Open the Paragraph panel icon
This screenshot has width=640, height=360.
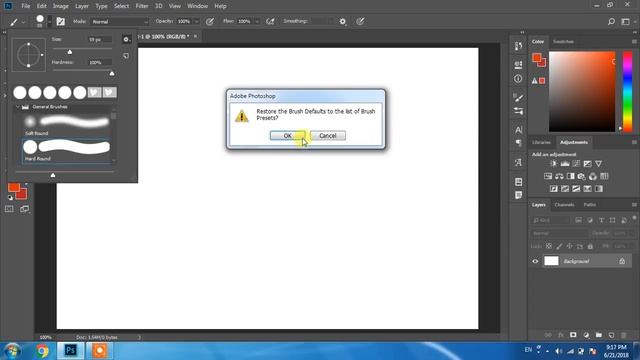click(518, 143)
